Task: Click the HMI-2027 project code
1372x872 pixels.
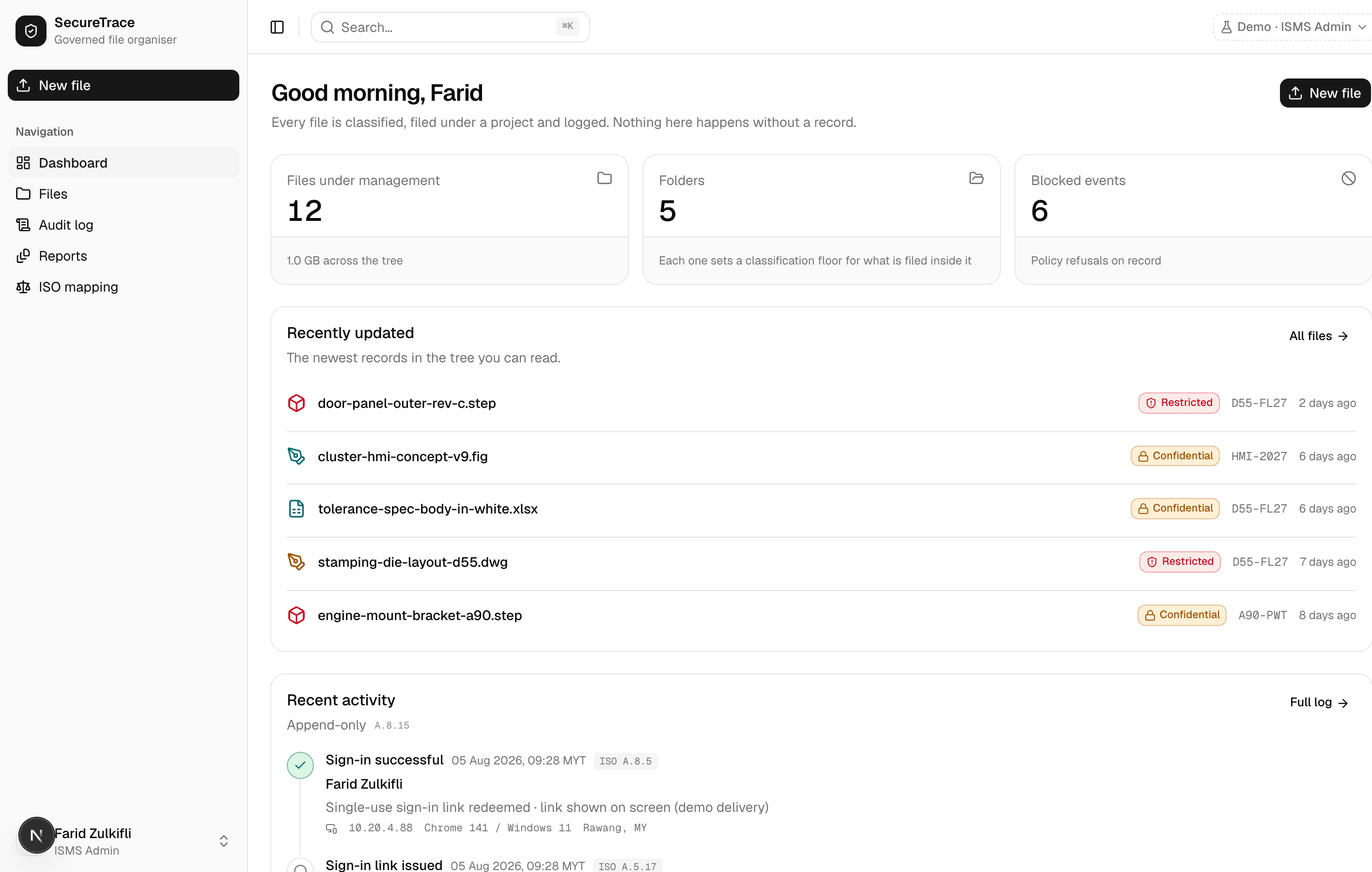Action: coord(1259,456)
